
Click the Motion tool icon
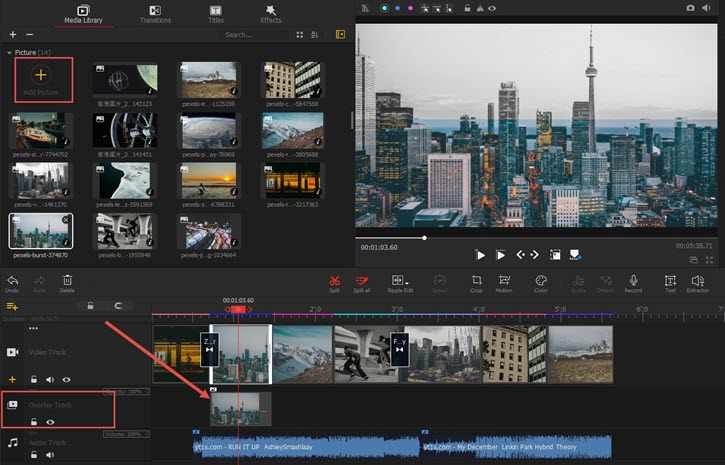click(503, 280)
